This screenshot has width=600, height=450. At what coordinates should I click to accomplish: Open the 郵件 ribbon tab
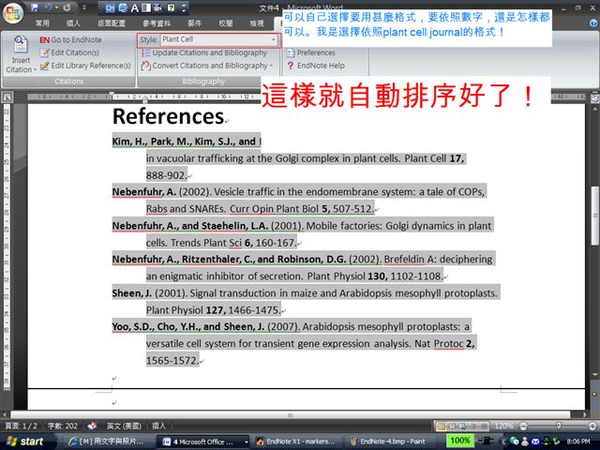coord(195,23)
